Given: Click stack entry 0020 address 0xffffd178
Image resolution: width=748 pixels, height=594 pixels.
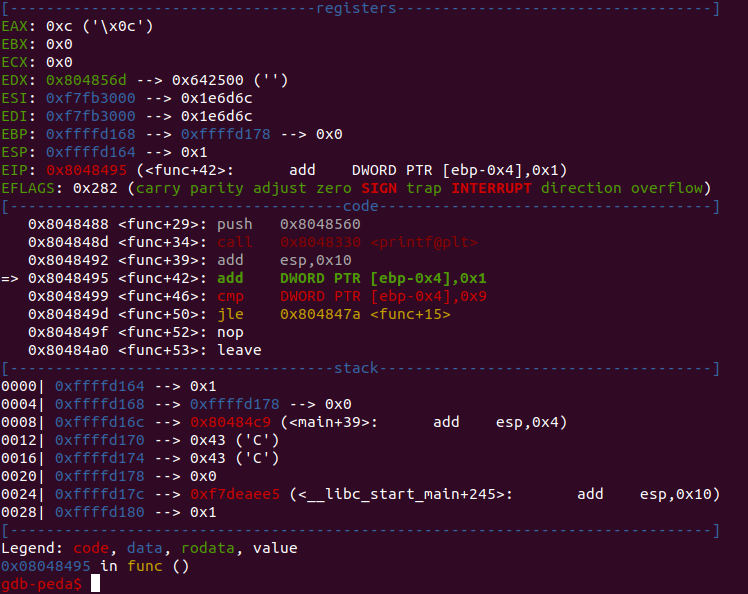Looking at the screenshot, I should [100, 476].
